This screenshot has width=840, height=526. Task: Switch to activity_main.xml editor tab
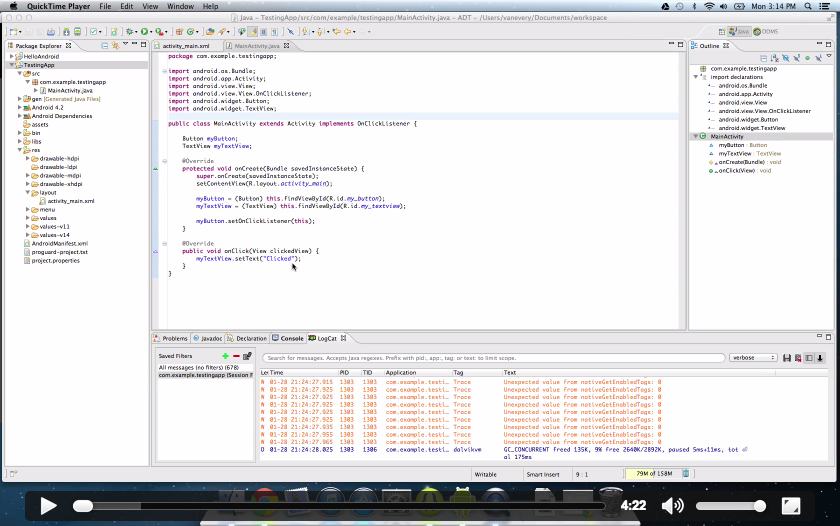click(185, 46)
